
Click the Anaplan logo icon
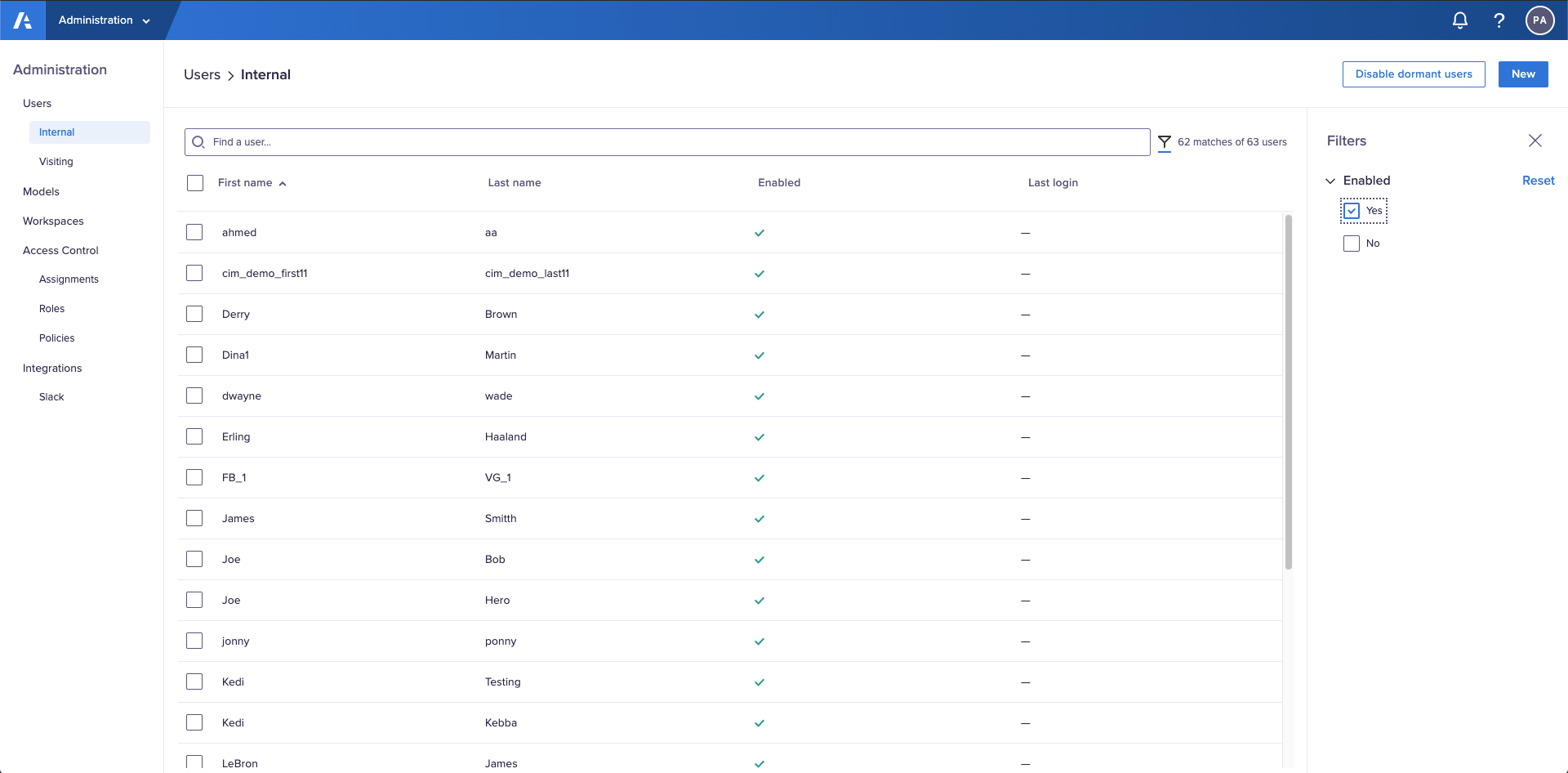22,20
